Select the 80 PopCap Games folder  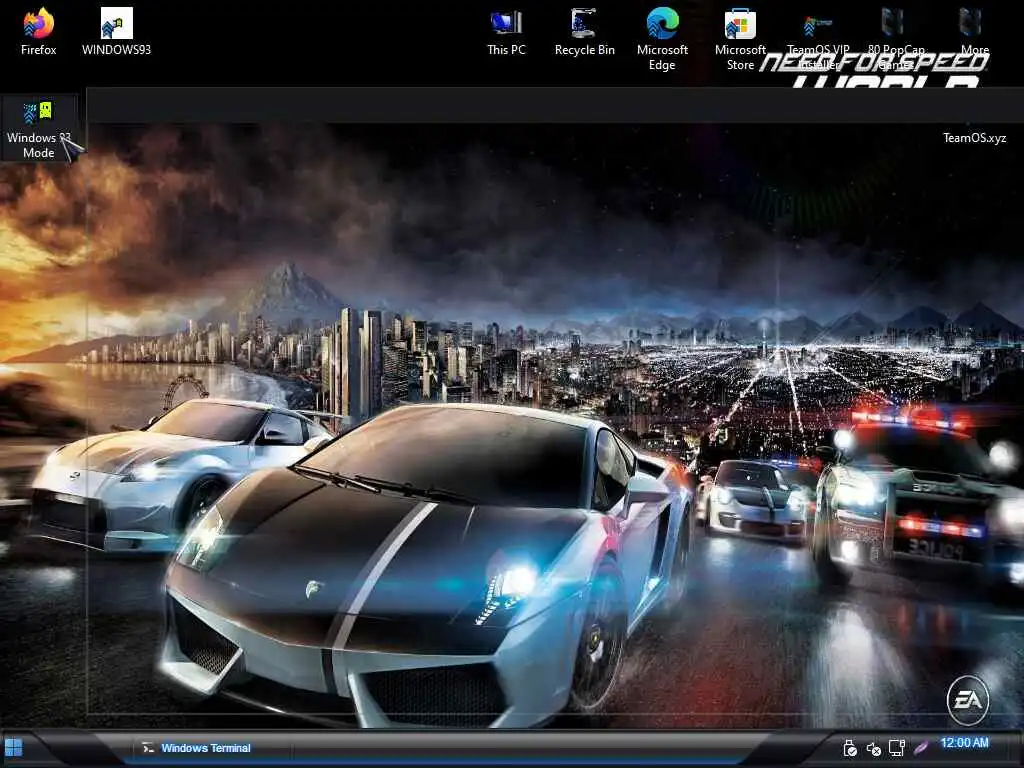pyautogui.click(x=896, y=39)
